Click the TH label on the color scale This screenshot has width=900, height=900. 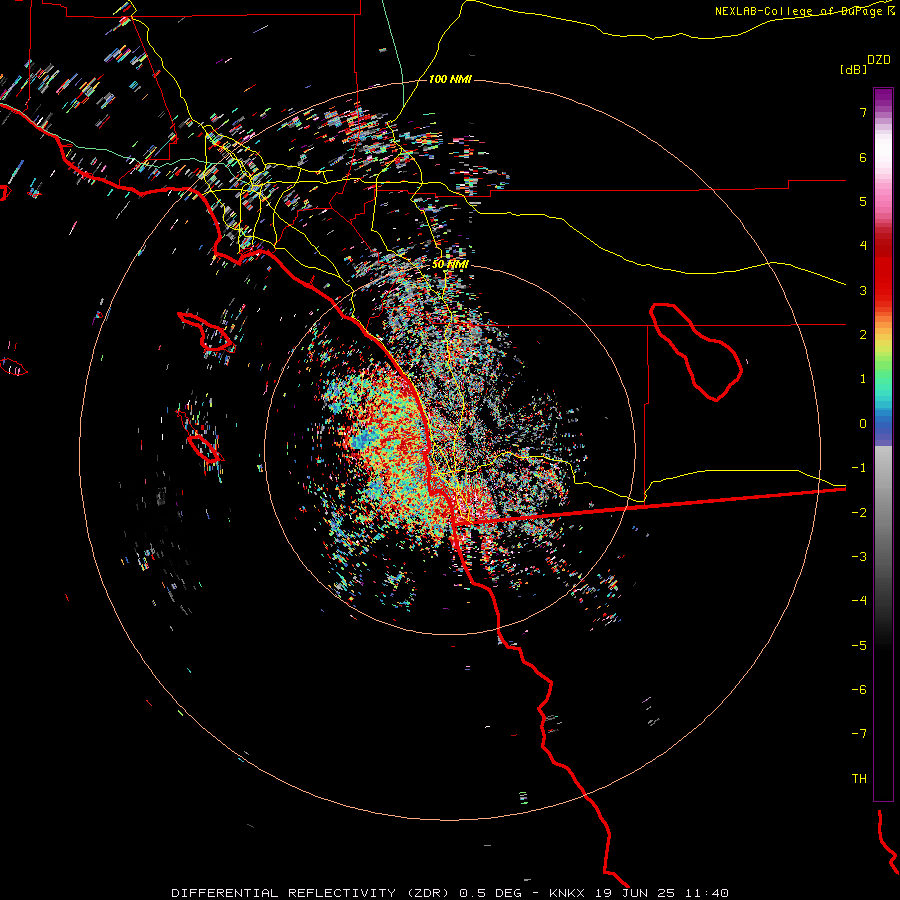859,778
